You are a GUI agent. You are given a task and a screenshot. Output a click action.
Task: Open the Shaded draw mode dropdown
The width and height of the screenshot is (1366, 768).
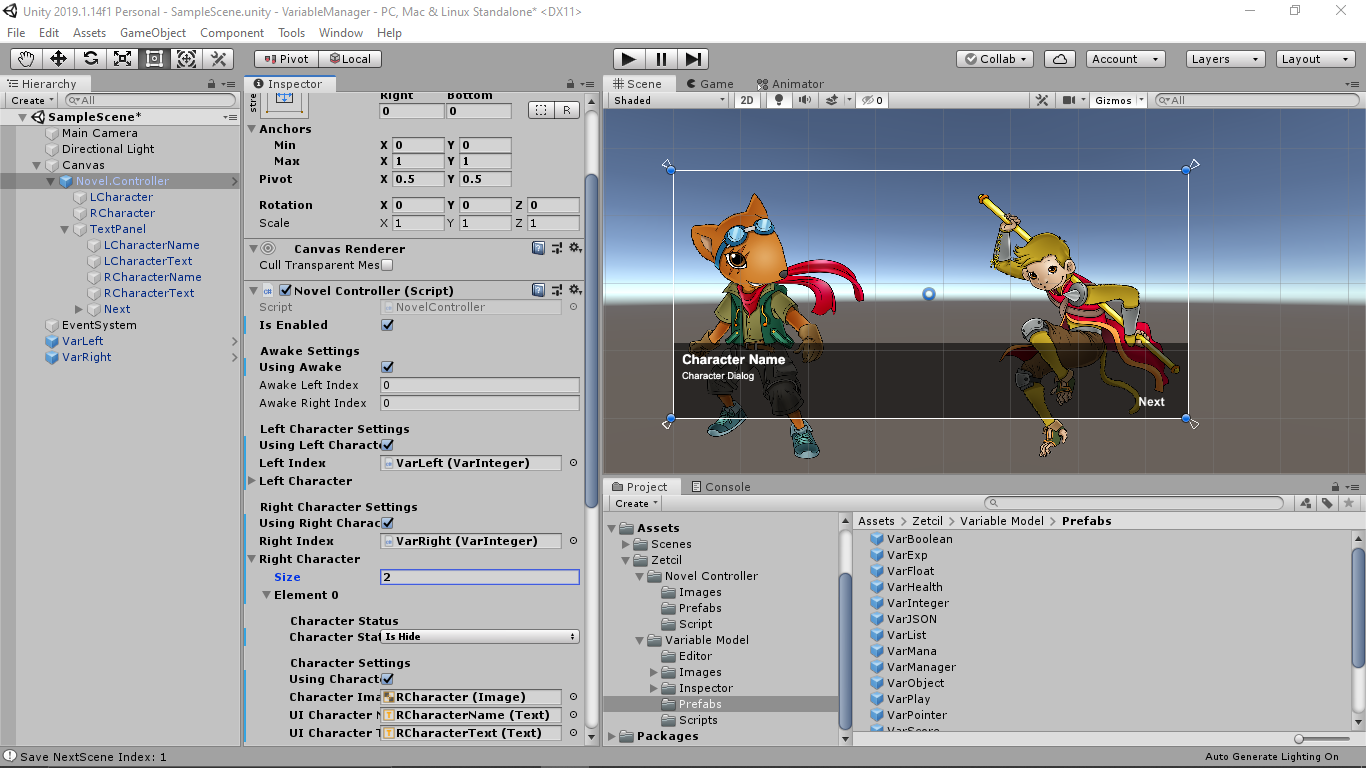click(x=667, y=99)
